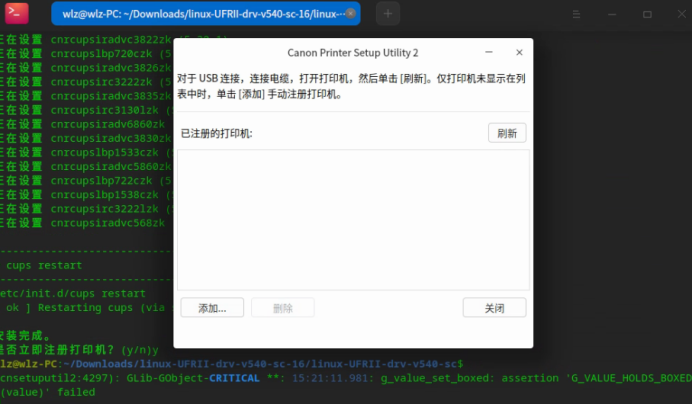The height and width of the screenshot is (405, 692).
Task: Maximize the terminal window
Action: pyautogui.click(x=647, y=14)
